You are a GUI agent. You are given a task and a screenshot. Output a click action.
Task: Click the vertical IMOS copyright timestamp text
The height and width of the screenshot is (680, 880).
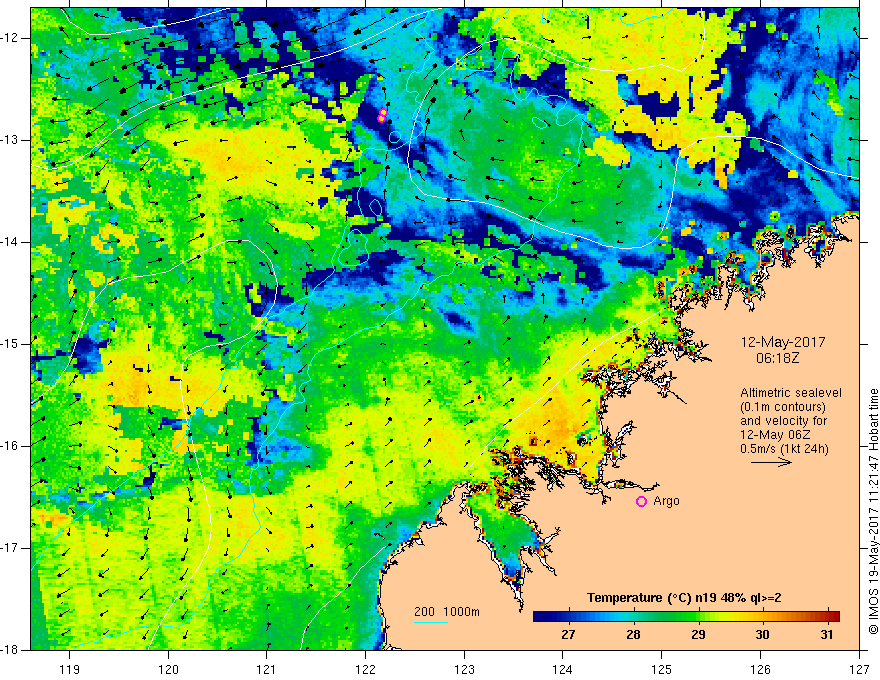[873, 511]
